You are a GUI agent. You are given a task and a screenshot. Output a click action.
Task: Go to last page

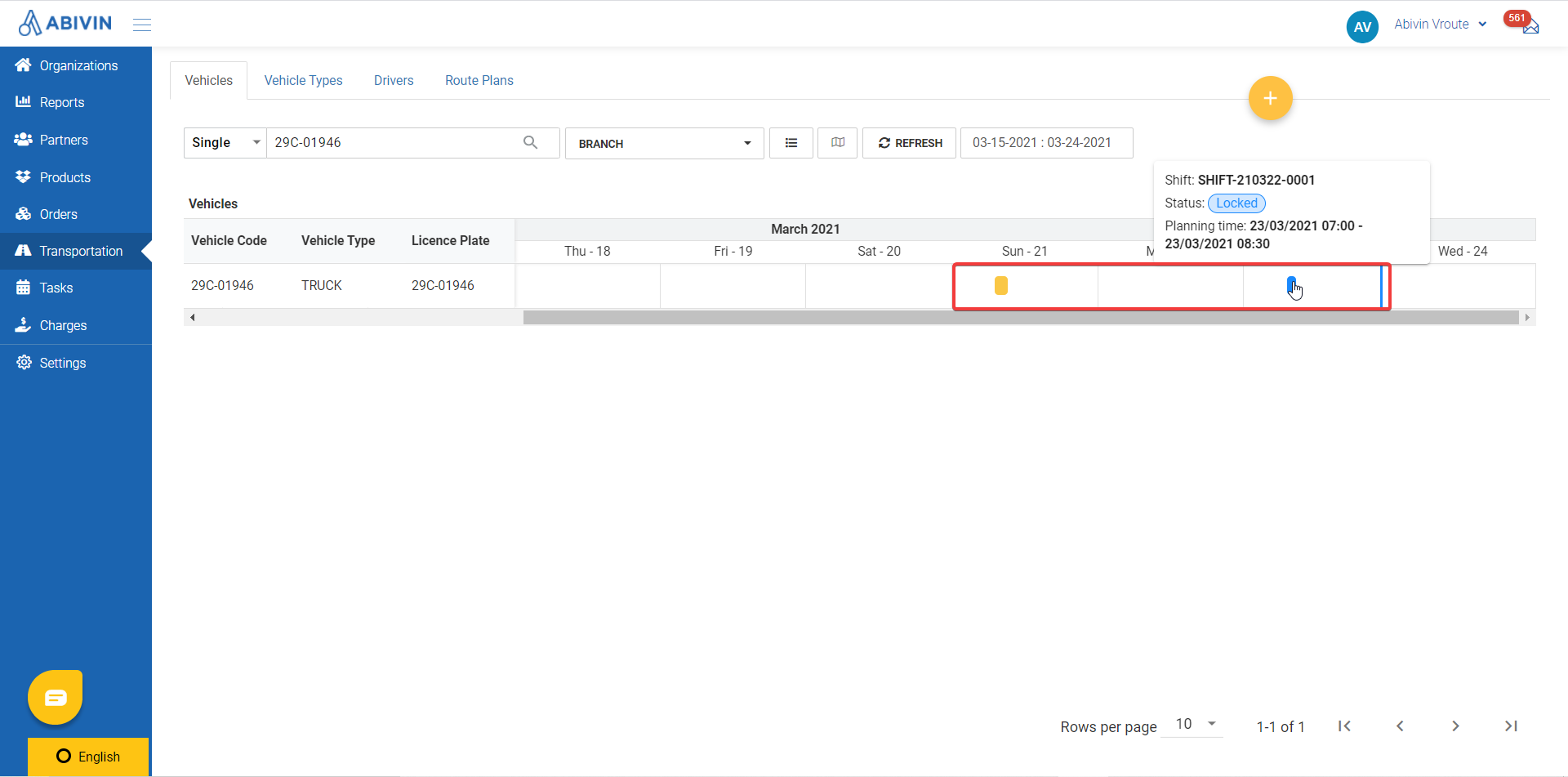coord(1511,726)
